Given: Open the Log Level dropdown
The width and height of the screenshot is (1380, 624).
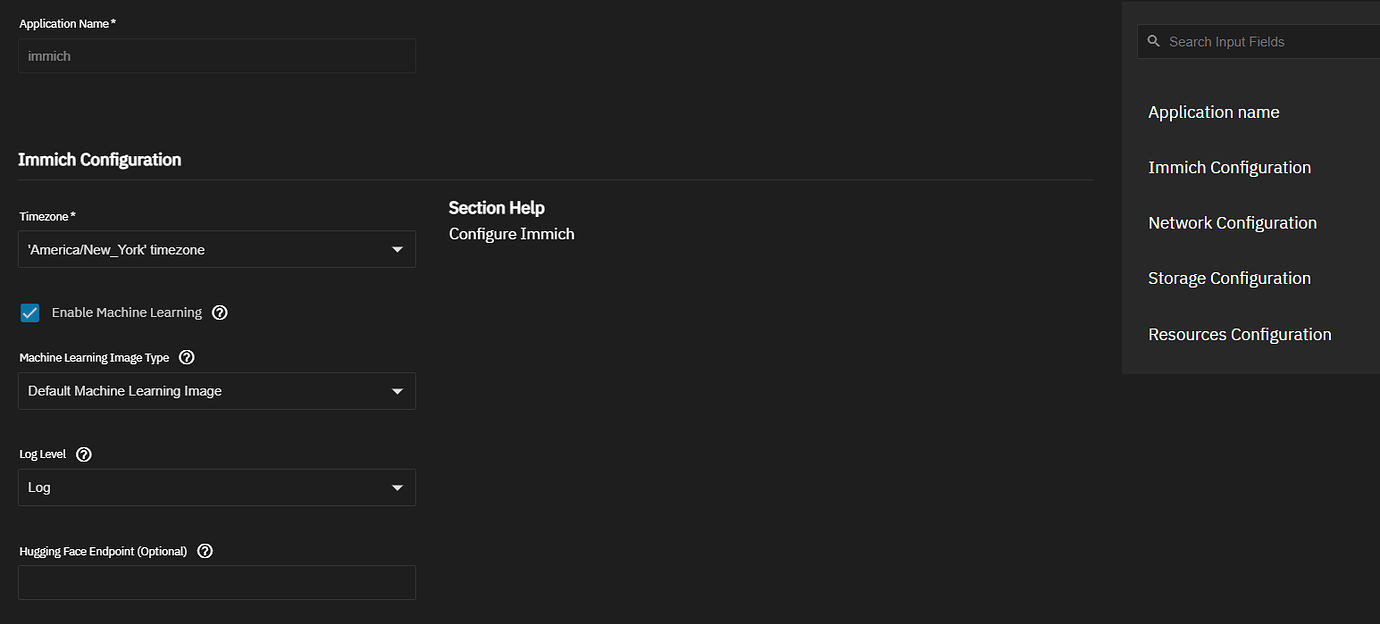Looking at the screenshot, I should click(x=216, y=488).
